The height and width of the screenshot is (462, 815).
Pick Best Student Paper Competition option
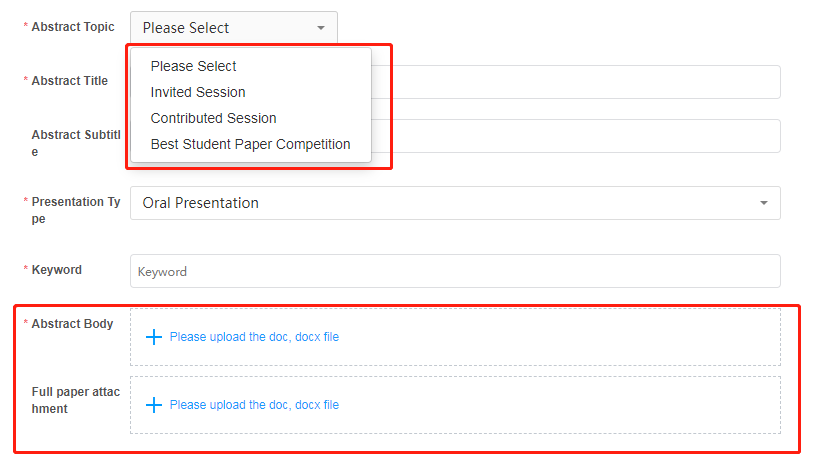[250, 144]
